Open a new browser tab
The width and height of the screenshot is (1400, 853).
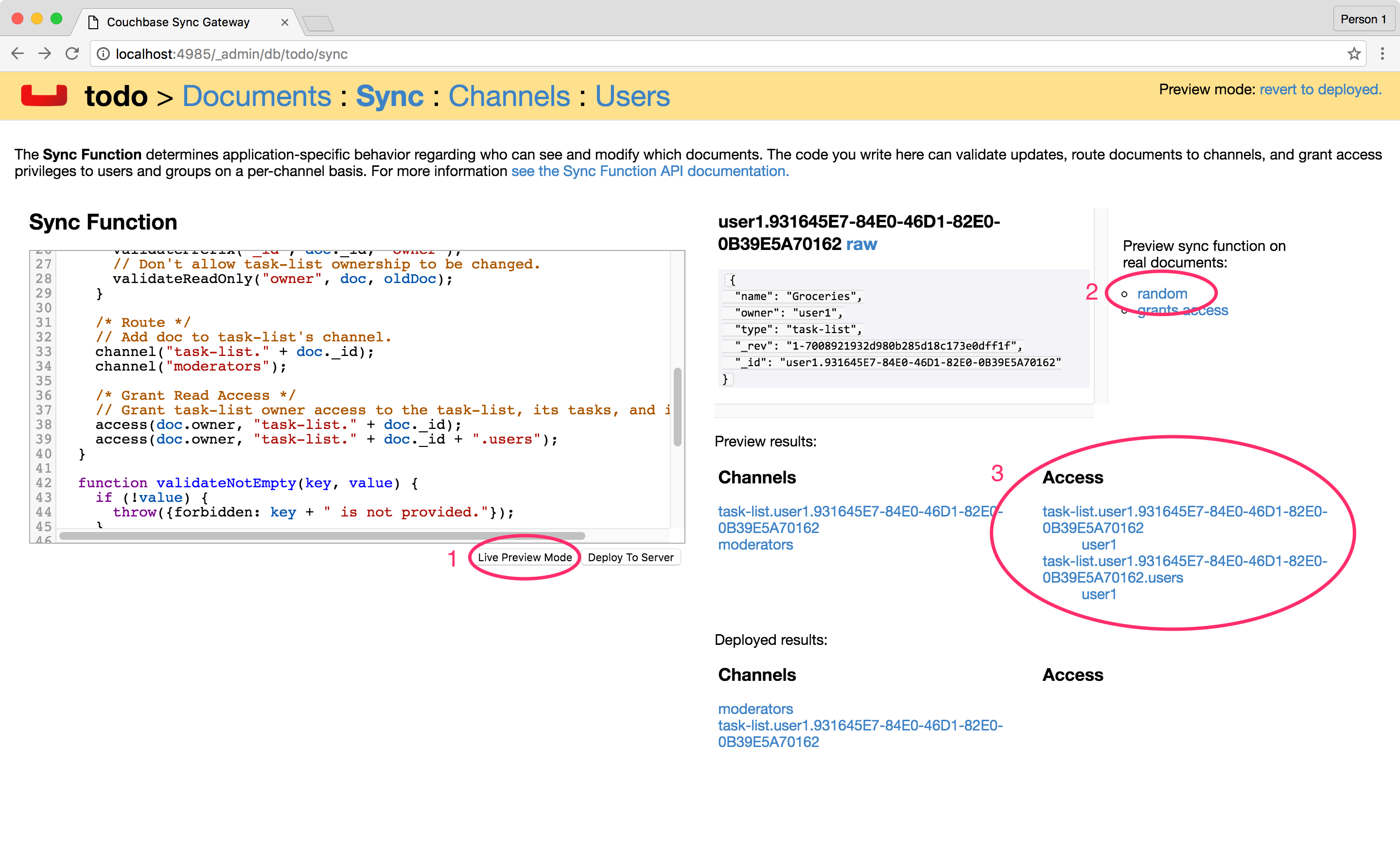318,23
